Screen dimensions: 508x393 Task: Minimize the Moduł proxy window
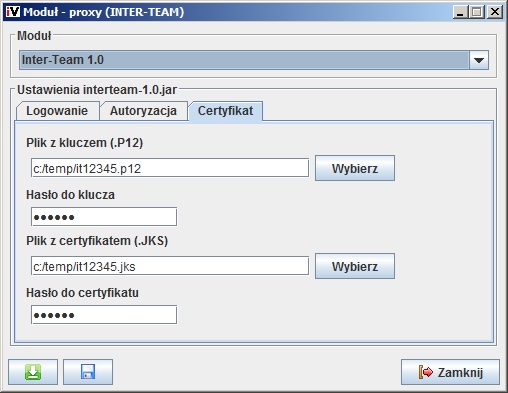pyautogui.click(x=460, y=12)
